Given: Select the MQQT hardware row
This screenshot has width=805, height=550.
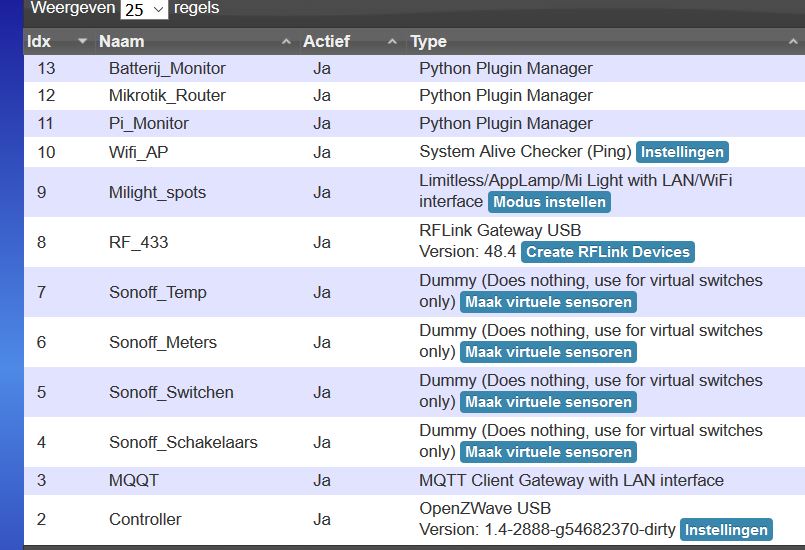Looking at the screenshot, I should coord(134,481).
